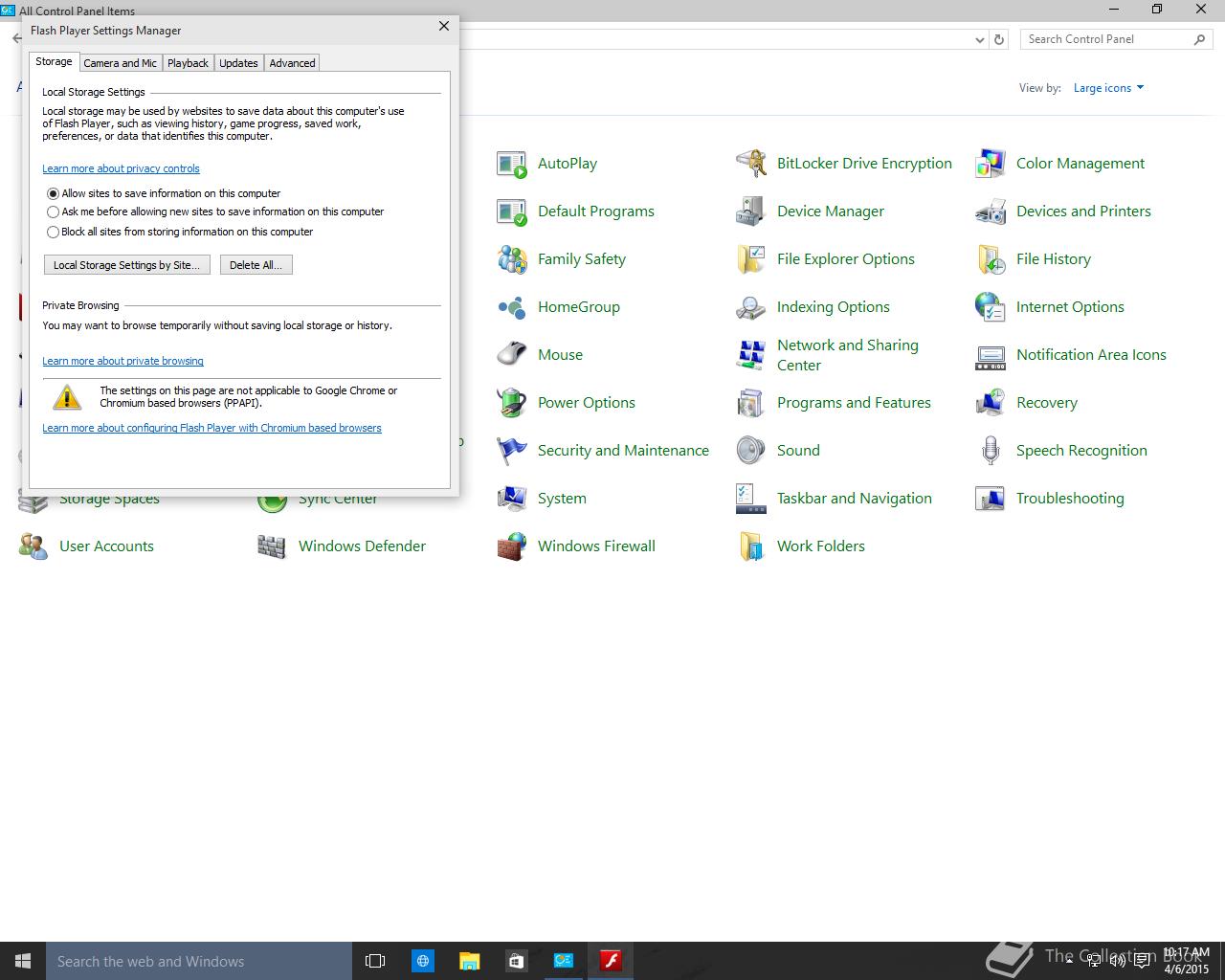Open BitLocker Drive Encryption icon
The height and width of the screenshot is (980, 1225).
tap(751, 164)
